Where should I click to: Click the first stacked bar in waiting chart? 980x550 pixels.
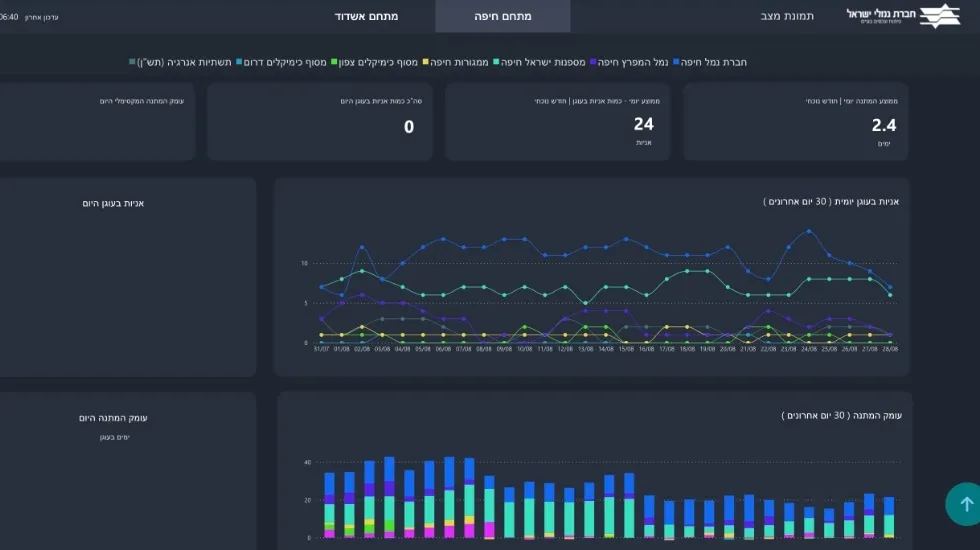click(329, 506)
